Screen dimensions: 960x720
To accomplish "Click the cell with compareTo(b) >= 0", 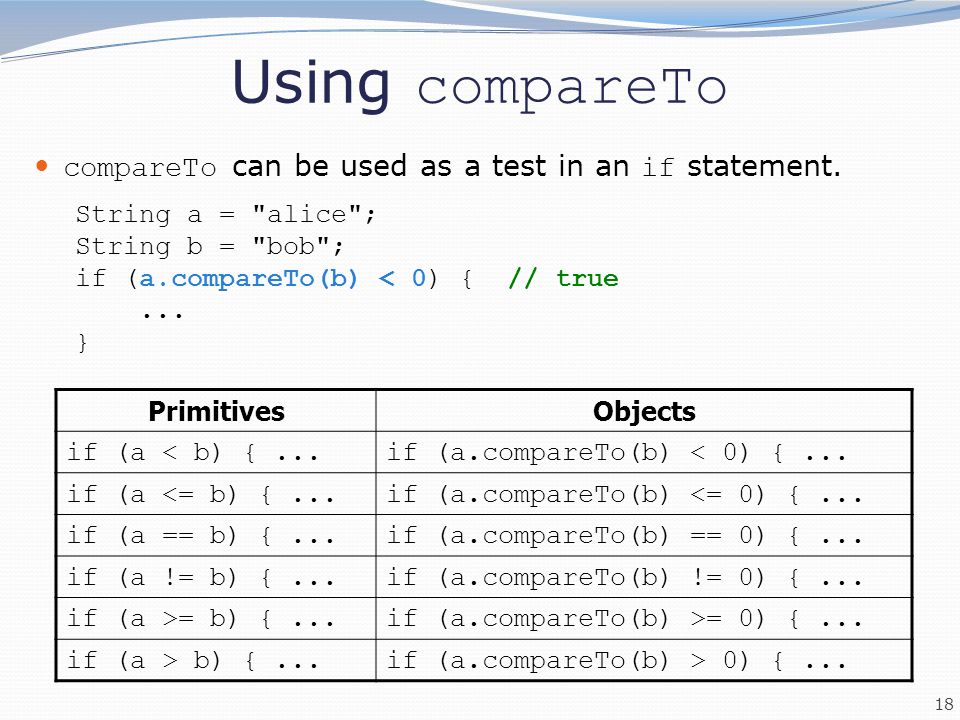I will click(644, 619).
